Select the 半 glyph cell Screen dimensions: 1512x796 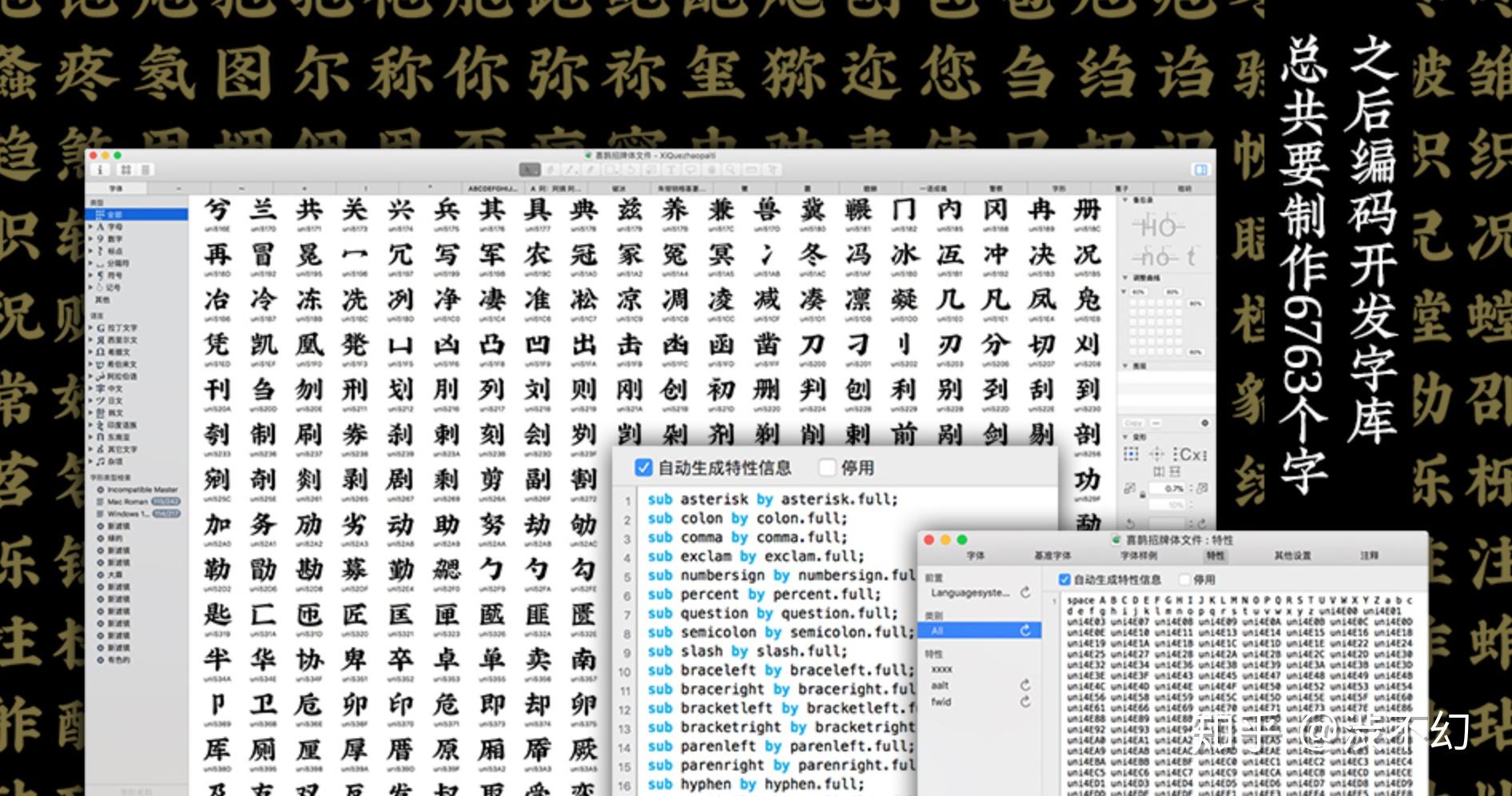click(x=217, y=663)
